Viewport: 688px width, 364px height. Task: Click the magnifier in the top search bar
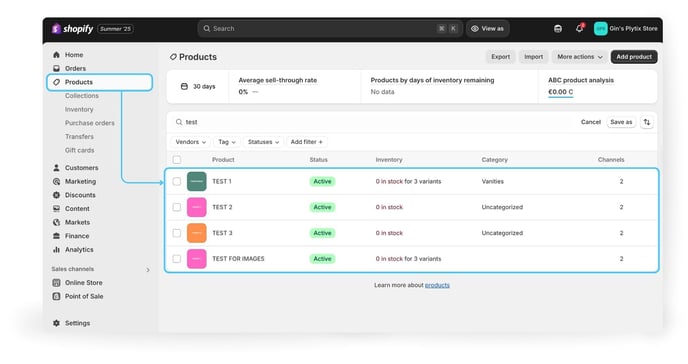pos(206,29)
